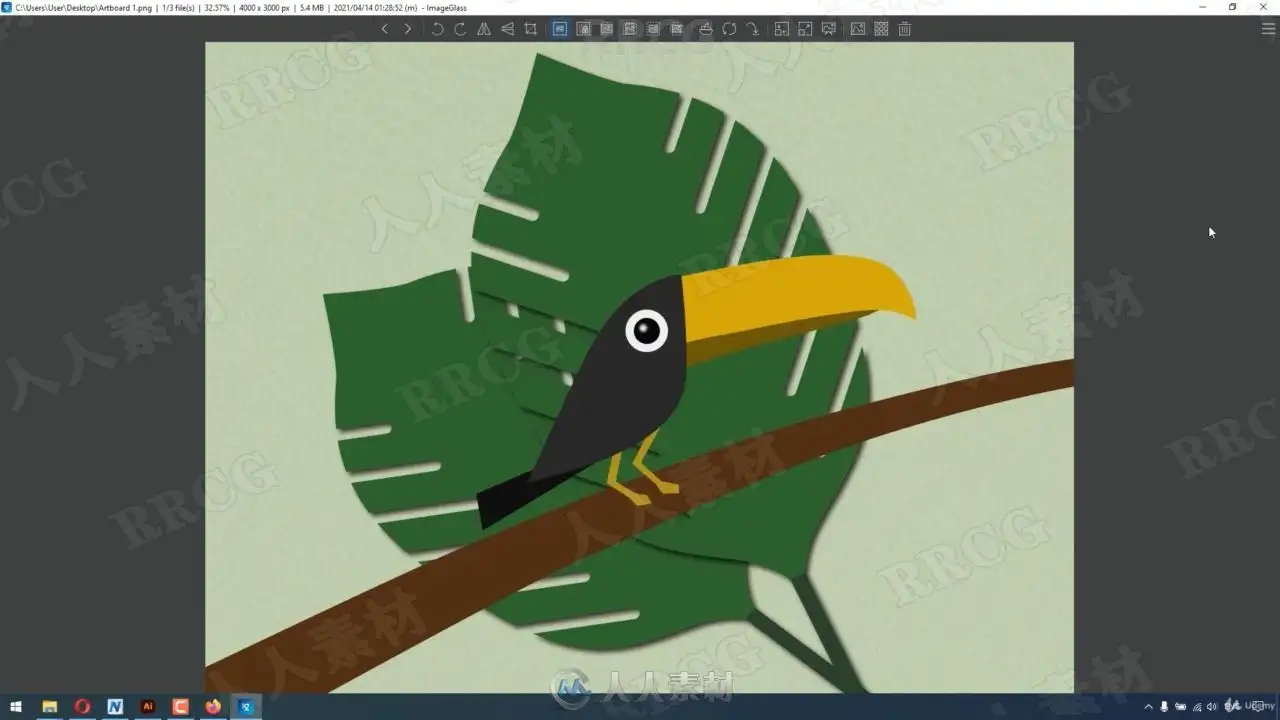This screenshot has height=720, width=1280.
Task: Rotate image counterclockwise
Action: (437, 29)
